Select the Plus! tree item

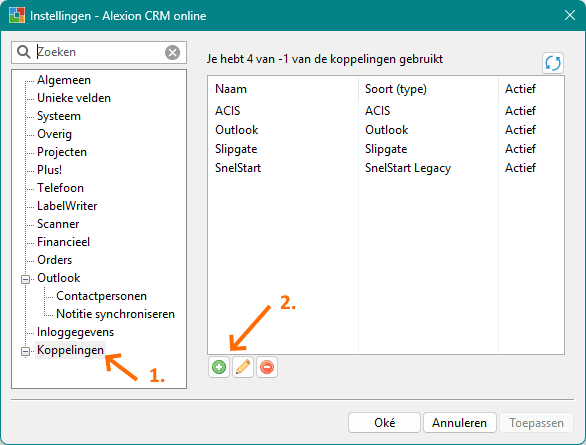[49, 170]
